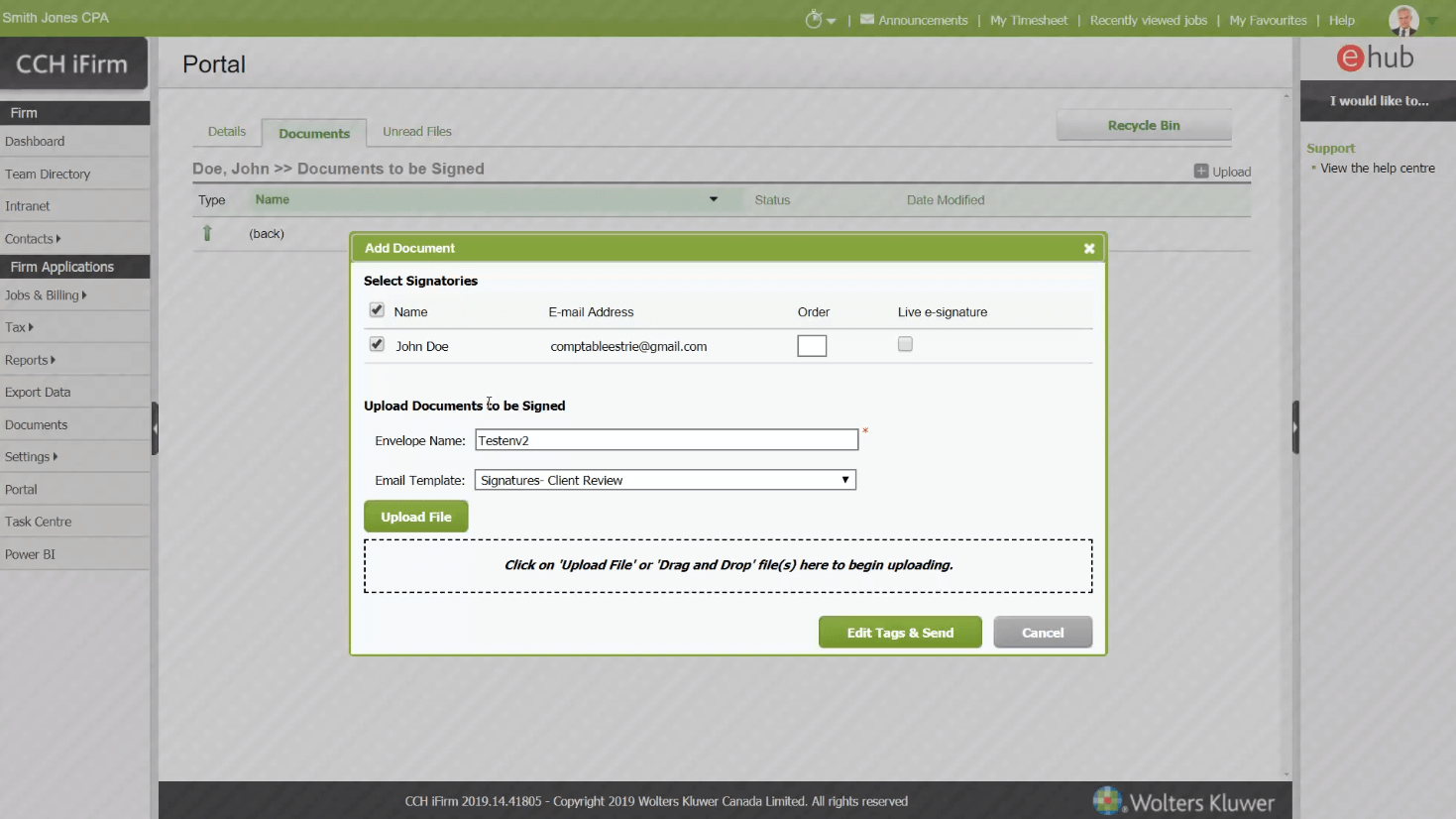Collapse the right ehub panel handle
The width and height of the screenshot is (1456, 819).
(x=1295, y=427)
